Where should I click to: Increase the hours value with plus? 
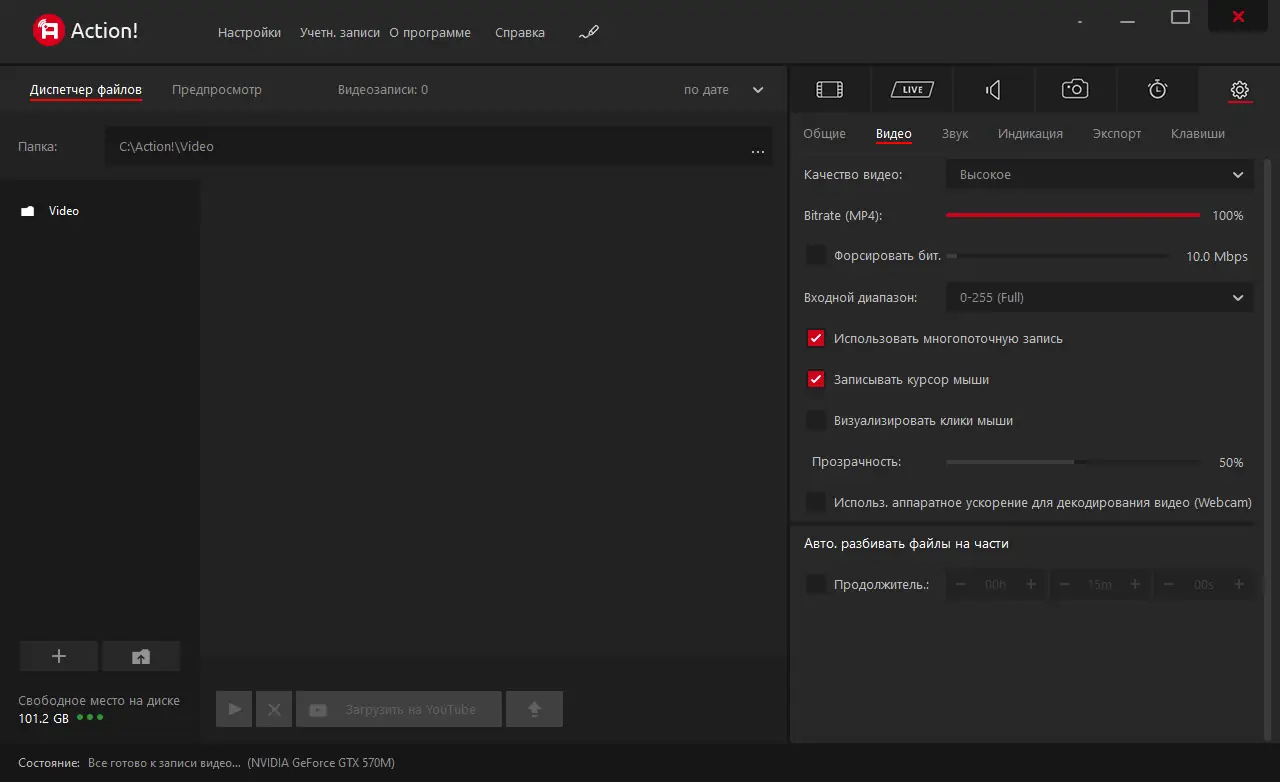pos(1031,584)
